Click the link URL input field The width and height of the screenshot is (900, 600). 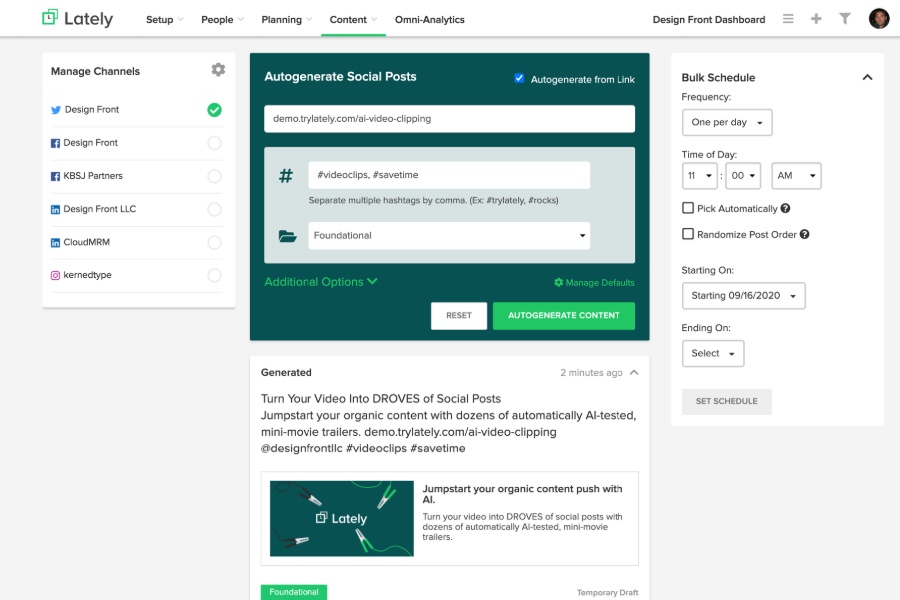pyautogui.click(x=449, y=119)
